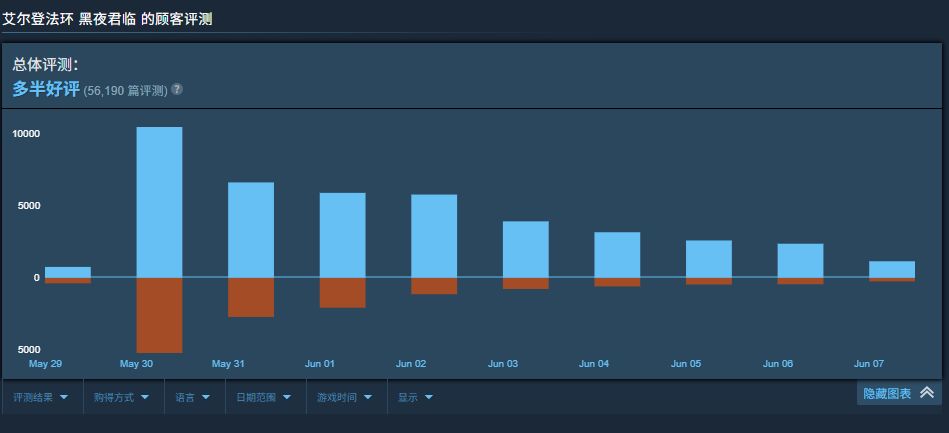949x433 pixels.
Task: Select the Jun 04 positive blue bar
Action: (x=617, y=254)
